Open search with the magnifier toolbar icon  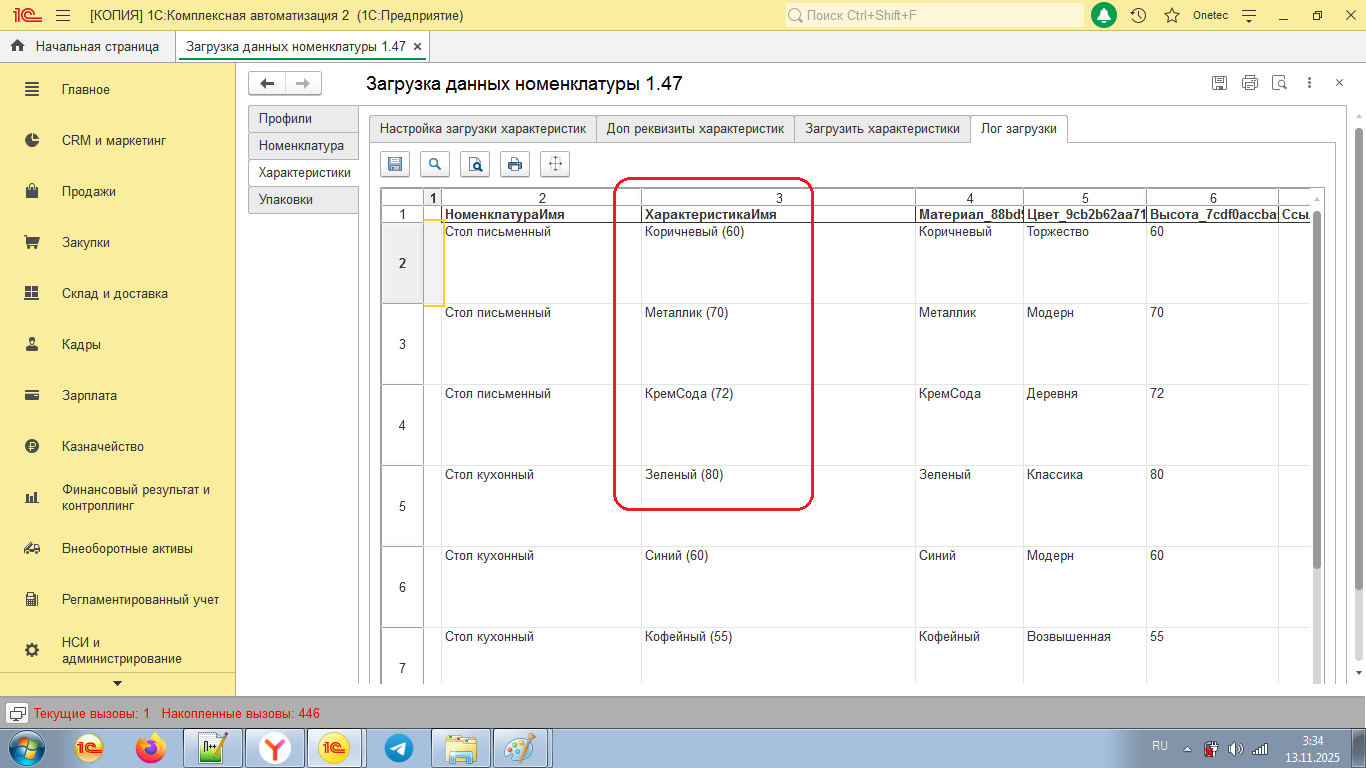(x=435, y=164)
